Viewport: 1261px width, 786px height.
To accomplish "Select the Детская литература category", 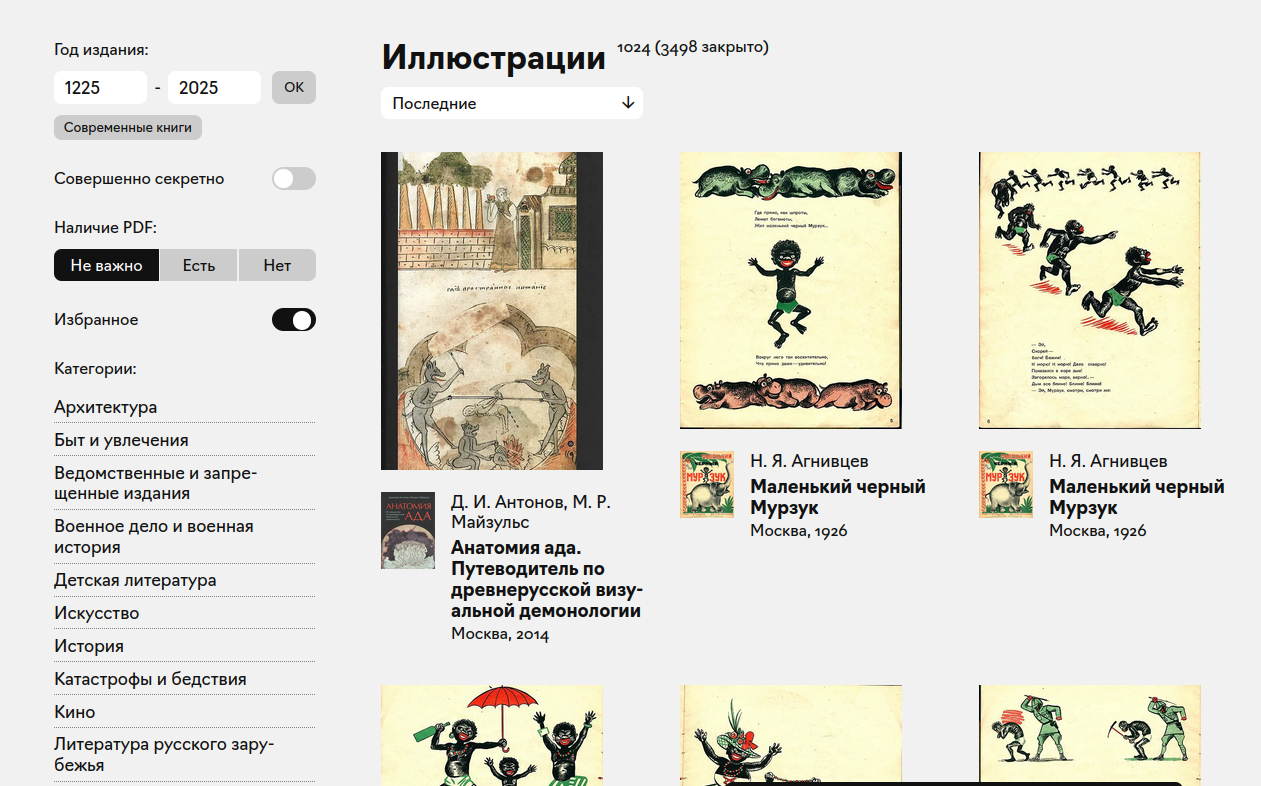I will coord(135,580).
